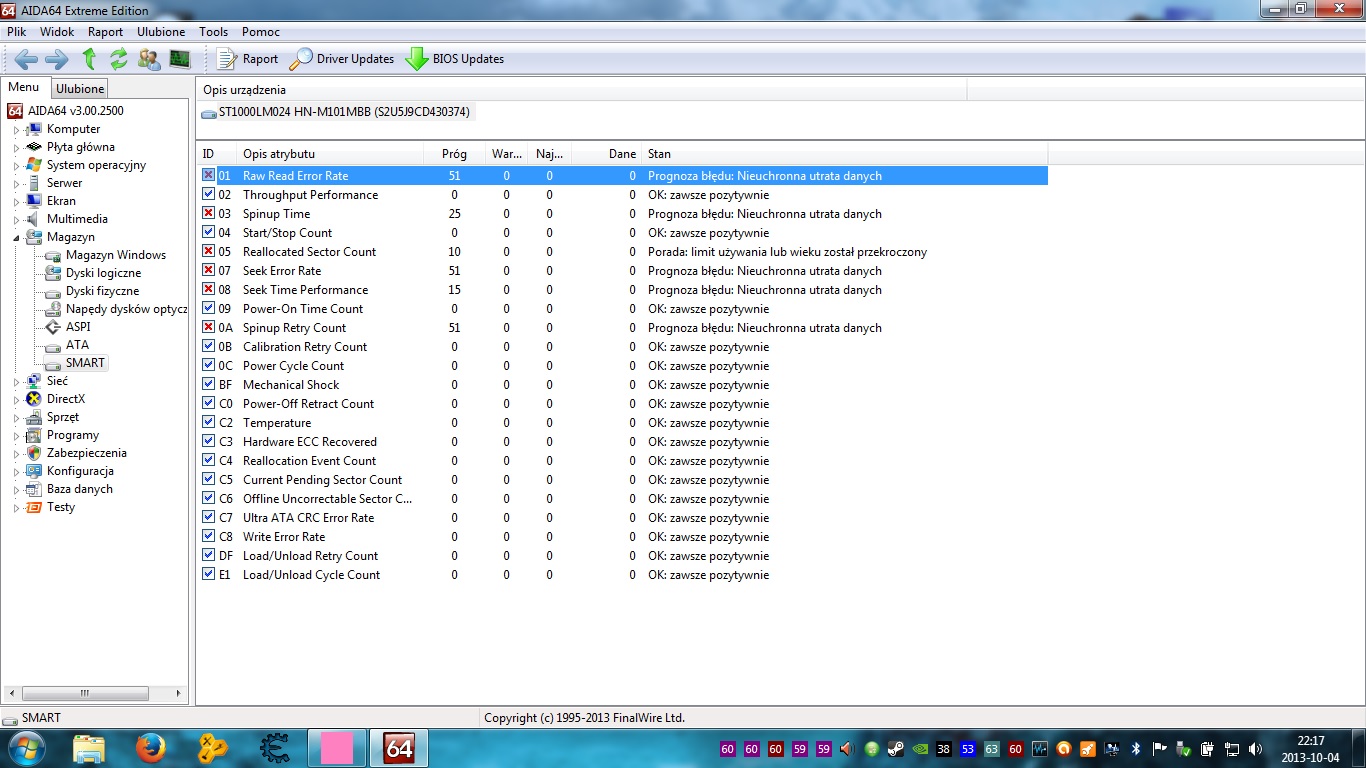
Task: Open the Pomoc menu
Action: coord(261,32)
